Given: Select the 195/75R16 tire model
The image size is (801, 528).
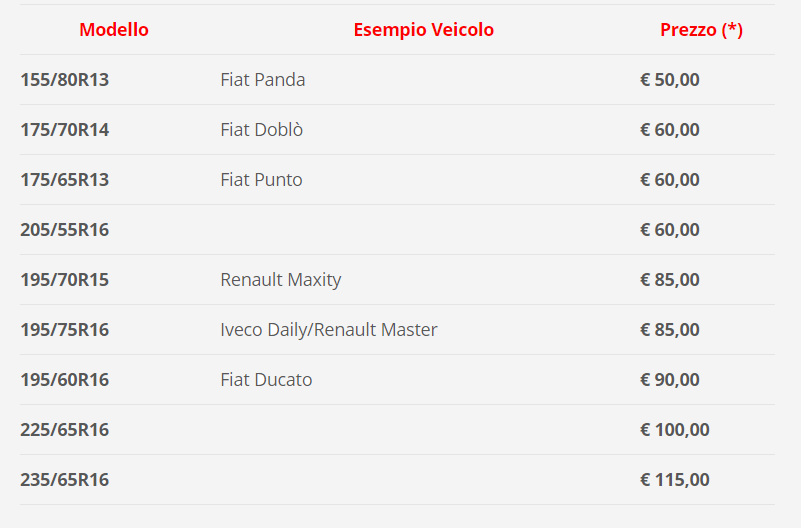Looking at the screenshot, I should click(64, 330).
